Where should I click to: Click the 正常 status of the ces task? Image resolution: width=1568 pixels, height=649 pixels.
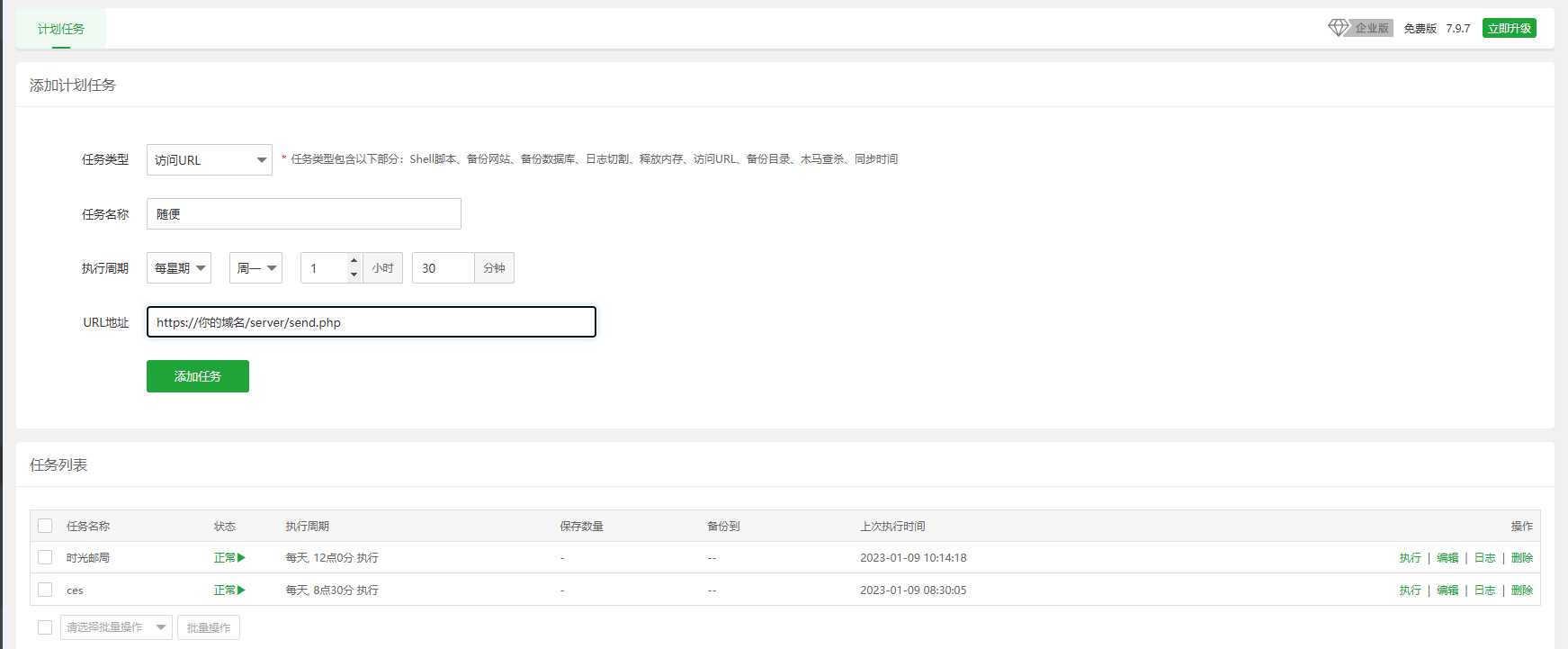225,590
